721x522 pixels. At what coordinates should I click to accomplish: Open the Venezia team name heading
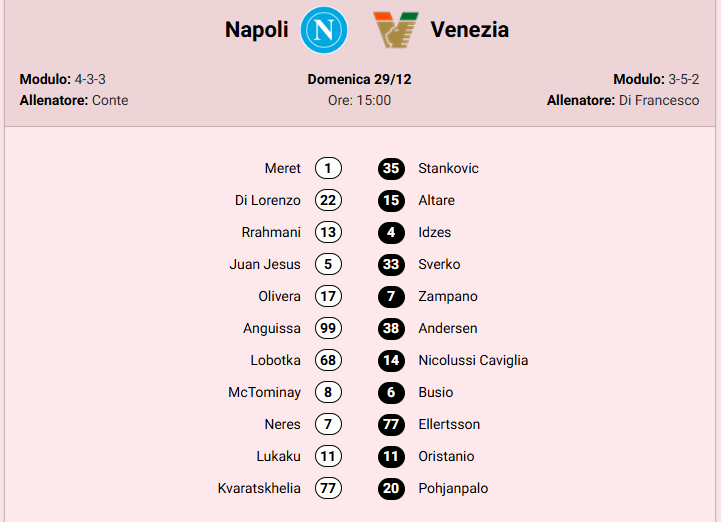pos(470,30)
